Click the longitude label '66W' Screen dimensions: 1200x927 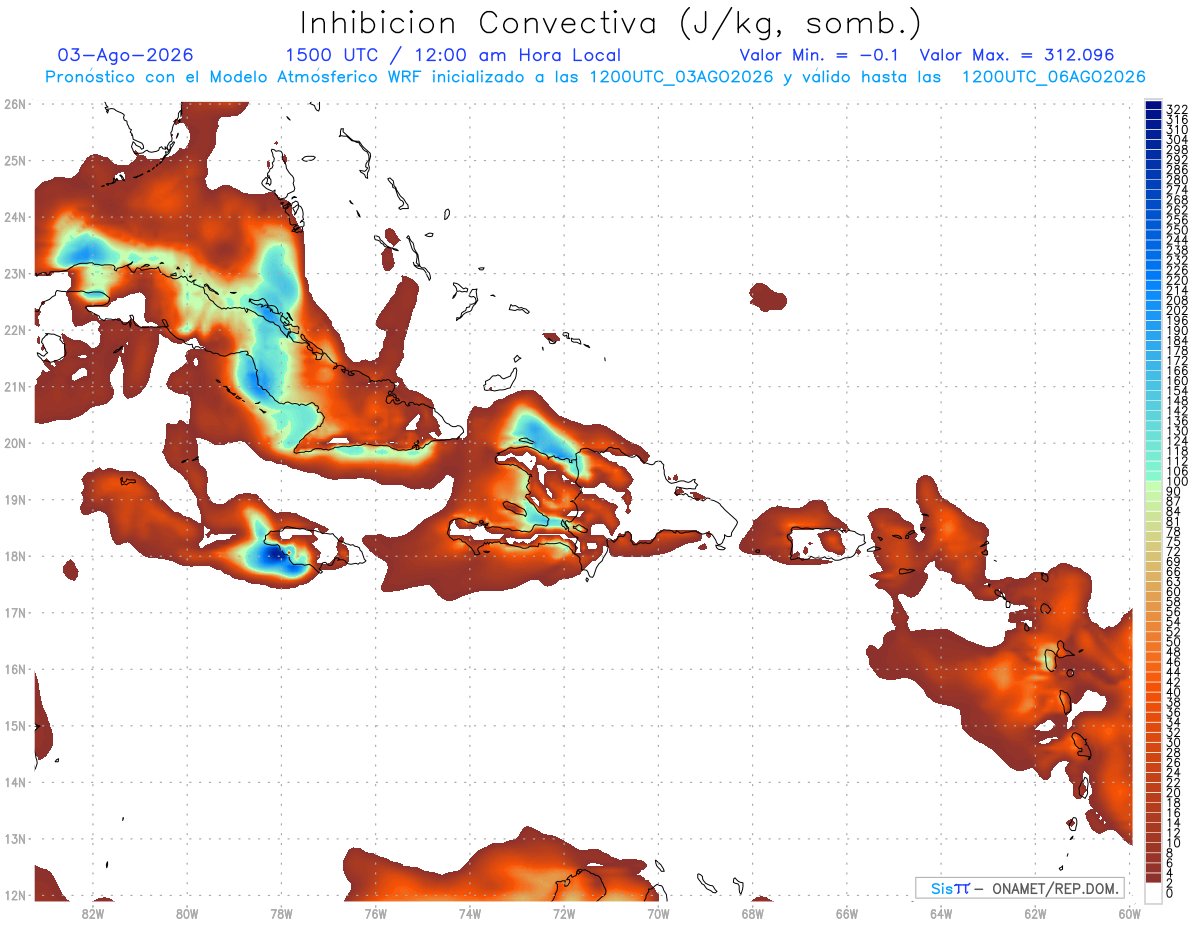[847, 914]
